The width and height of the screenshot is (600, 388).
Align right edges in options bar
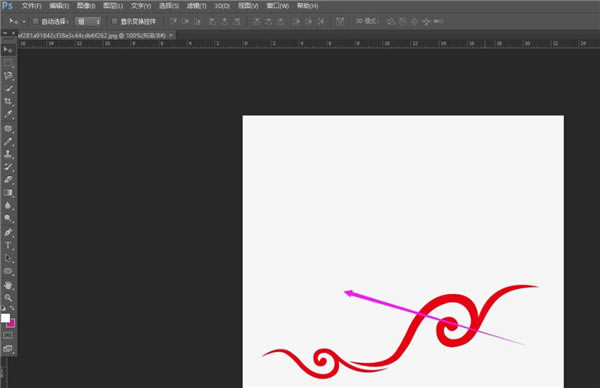pyautogui.click(x=237, y=21)
